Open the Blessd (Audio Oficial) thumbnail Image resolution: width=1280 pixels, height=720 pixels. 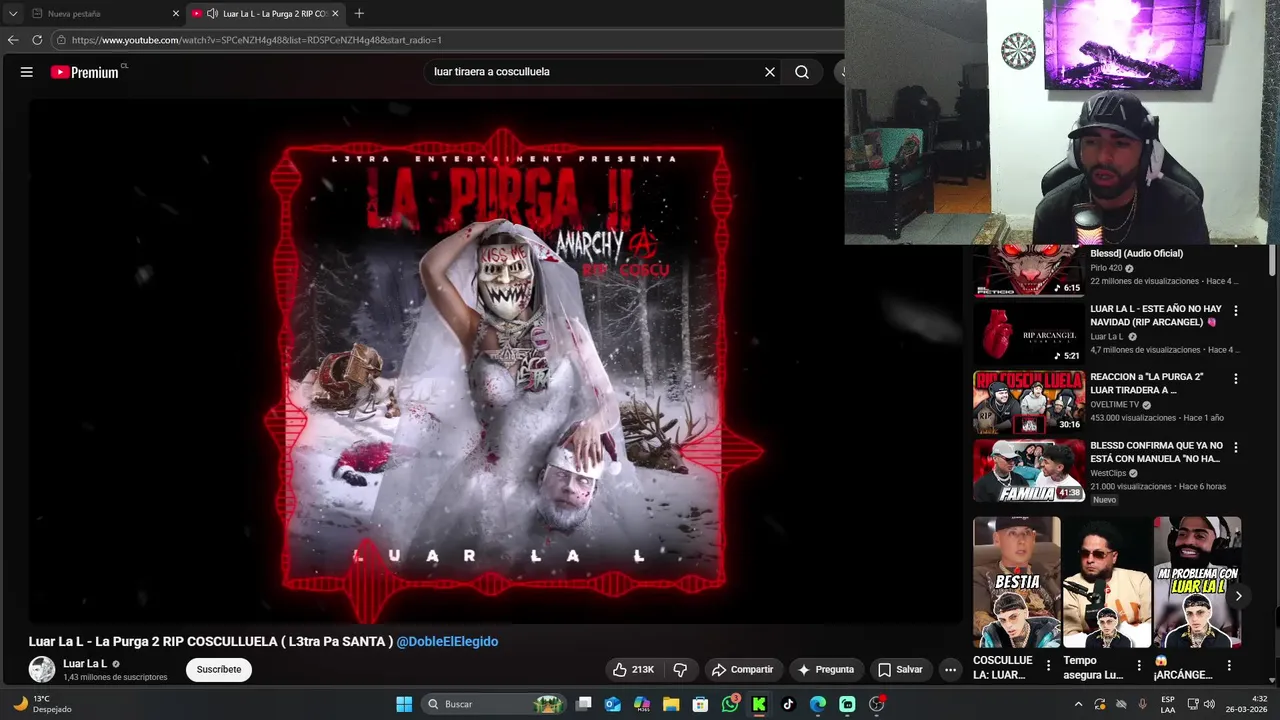click(x=1029, y=271)
